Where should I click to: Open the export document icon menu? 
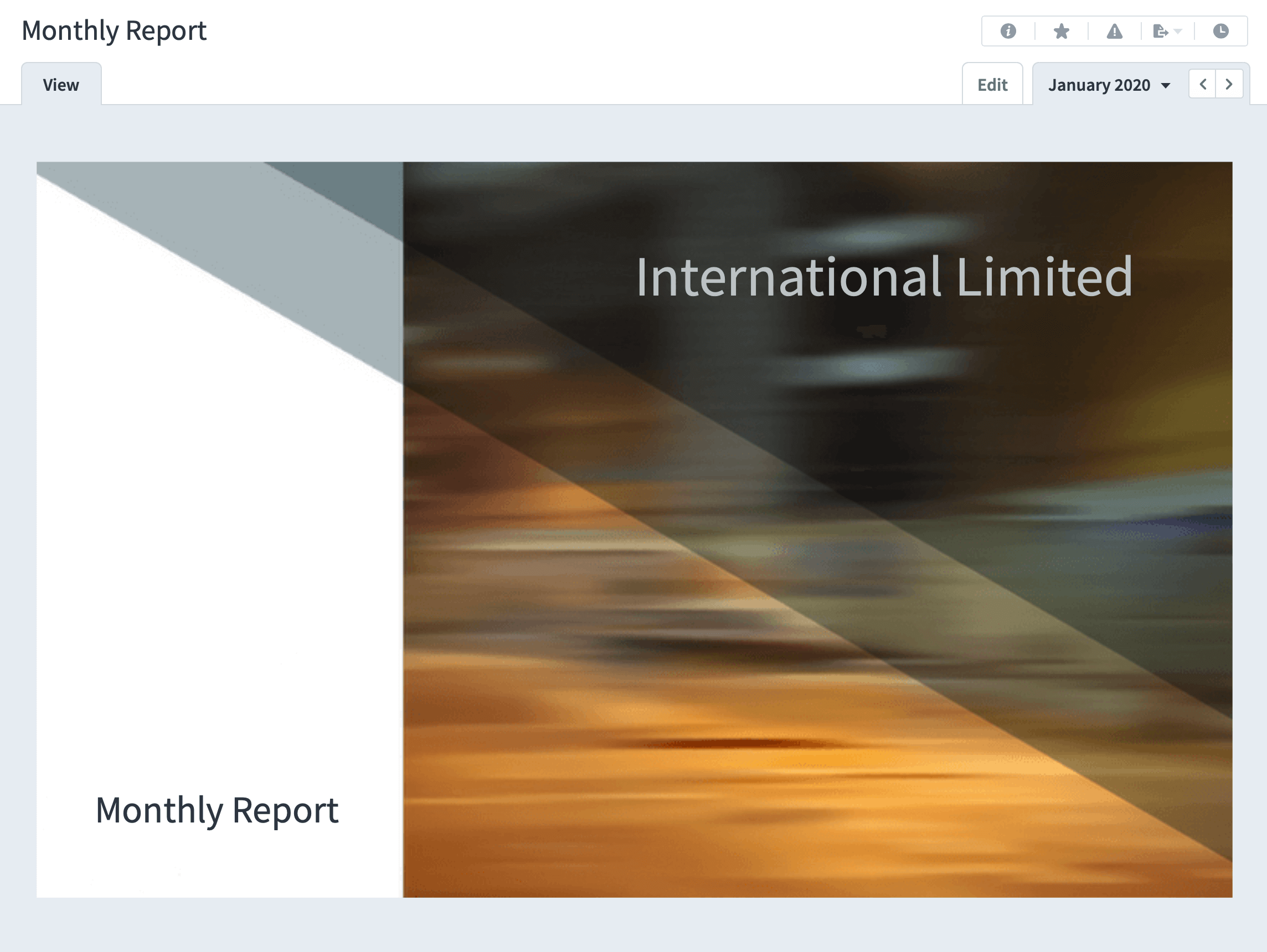pos(1167,31)
